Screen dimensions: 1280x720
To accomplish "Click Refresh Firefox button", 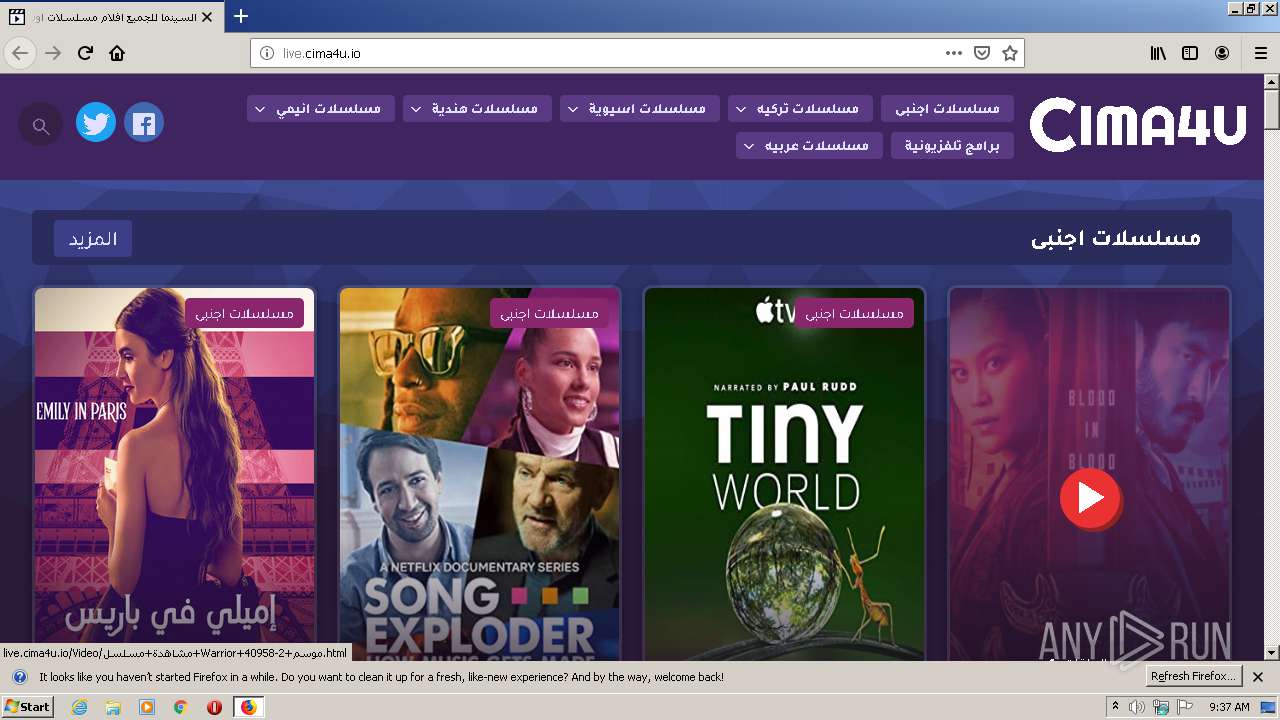I will [1194, 676].
